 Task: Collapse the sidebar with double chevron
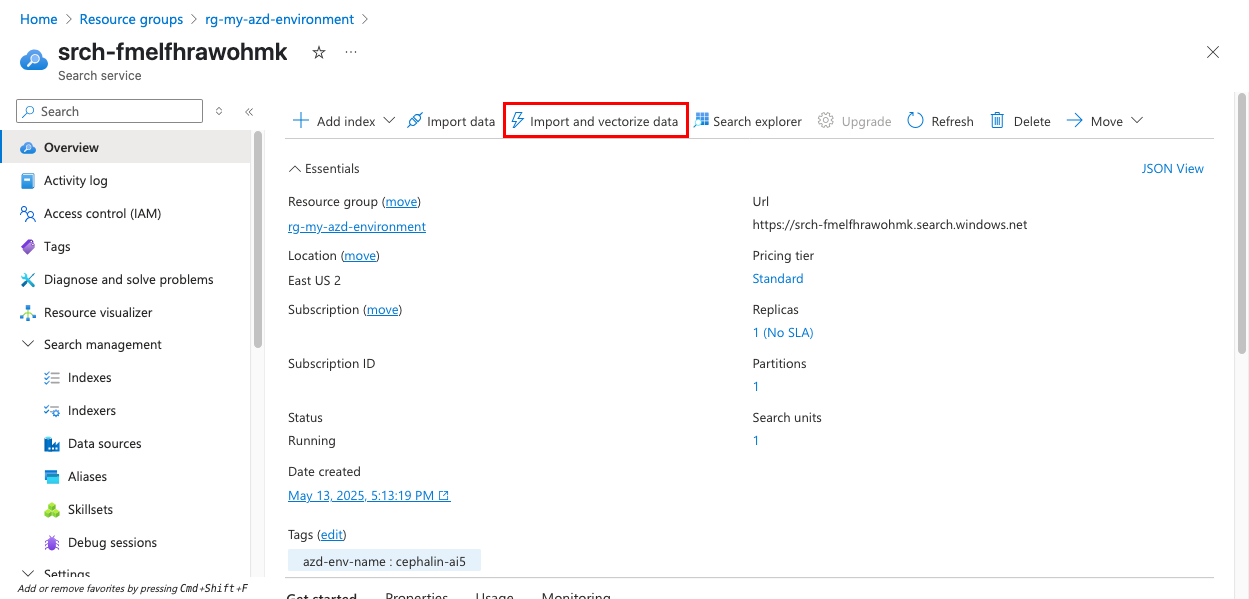[249, 111]
